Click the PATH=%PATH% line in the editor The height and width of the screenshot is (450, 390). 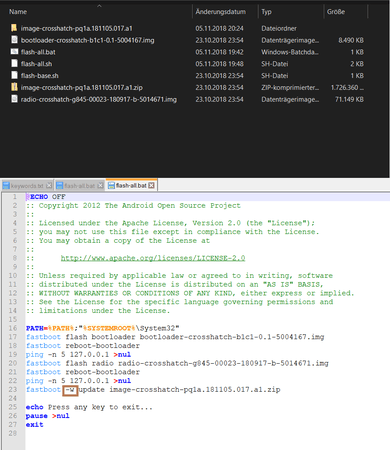(103, 328)
